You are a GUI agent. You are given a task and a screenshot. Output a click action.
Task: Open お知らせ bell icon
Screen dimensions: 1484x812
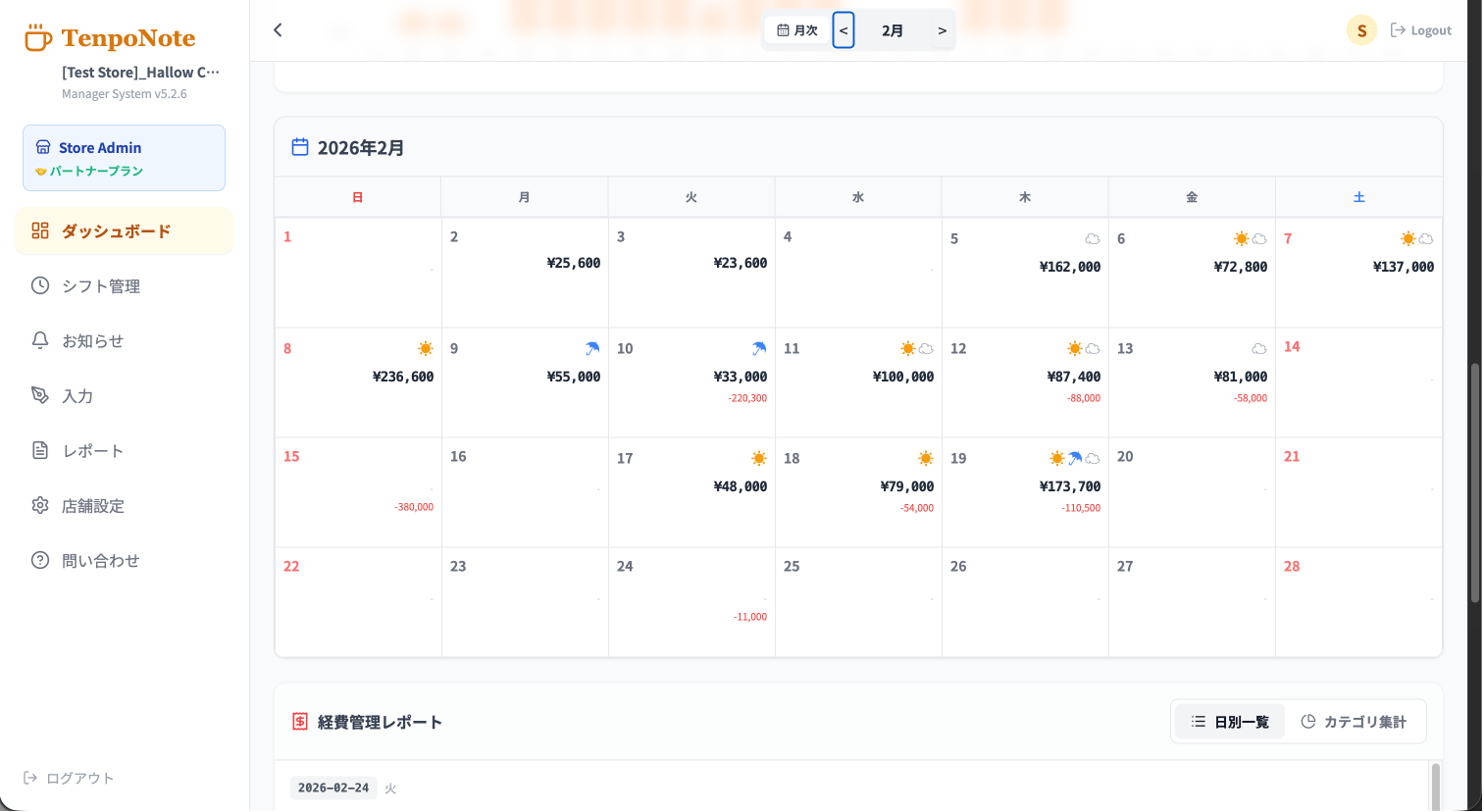point(40,340)
